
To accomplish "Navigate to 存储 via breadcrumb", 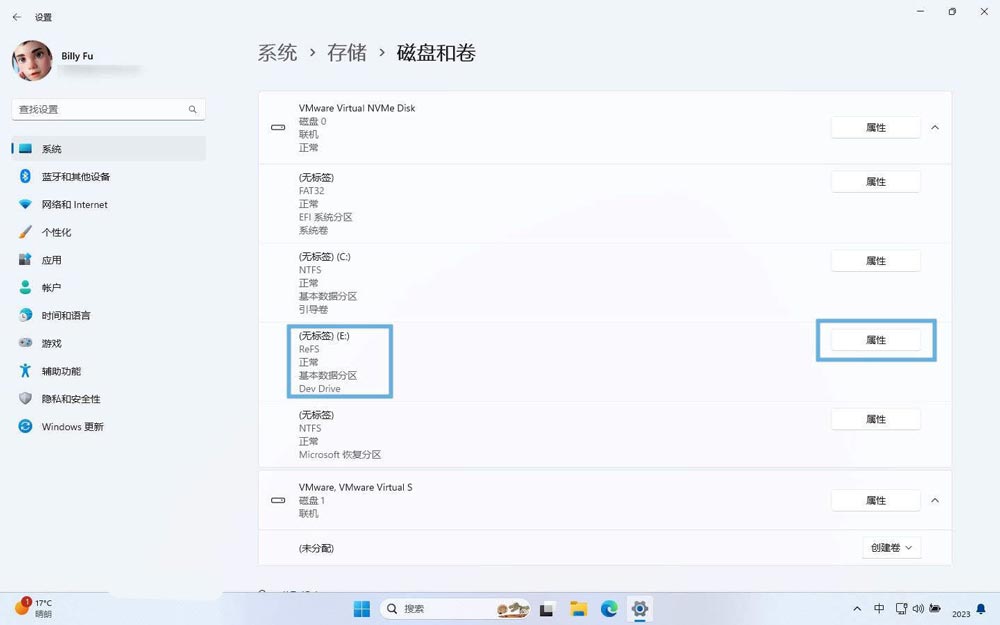I will (347, 52).
